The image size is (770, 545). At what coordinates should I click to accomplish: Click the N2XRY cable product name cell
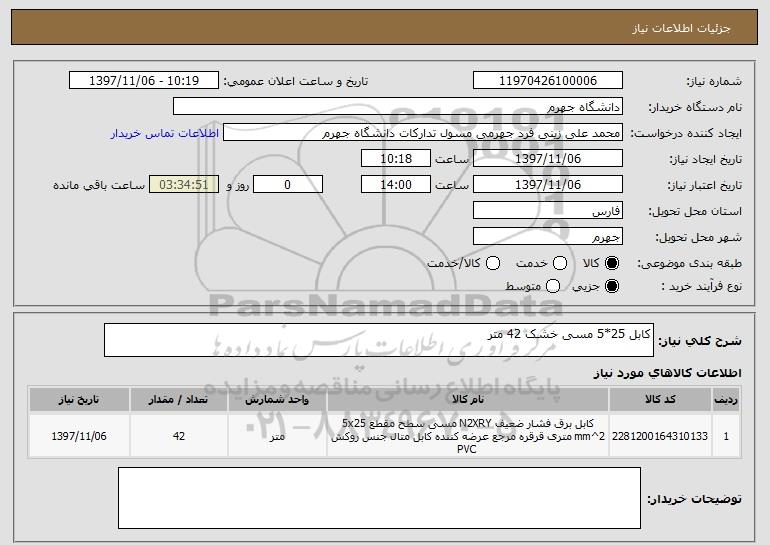[x=468, y=436]
